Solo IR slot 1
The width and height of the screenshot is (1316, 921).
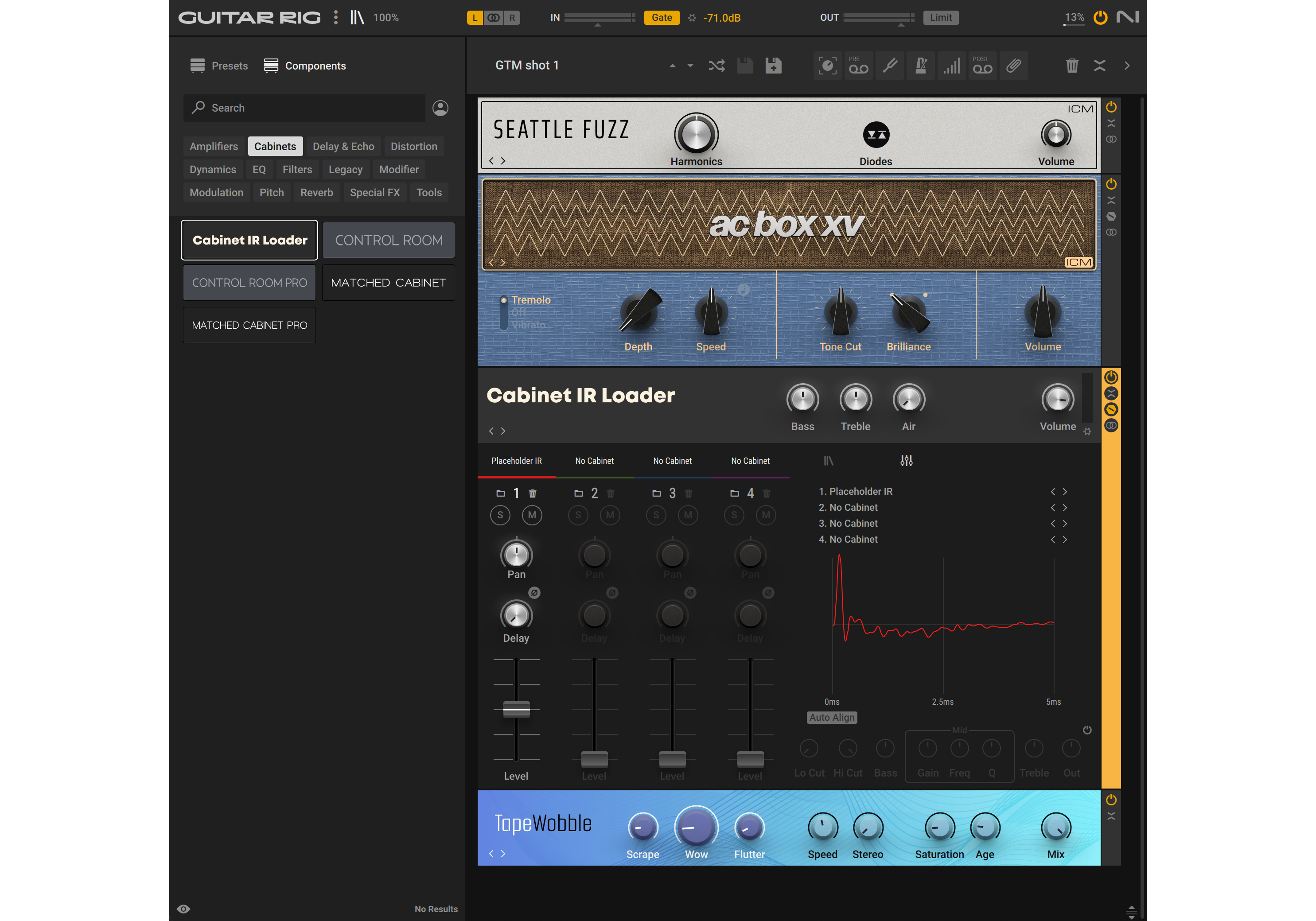(500, 515)
